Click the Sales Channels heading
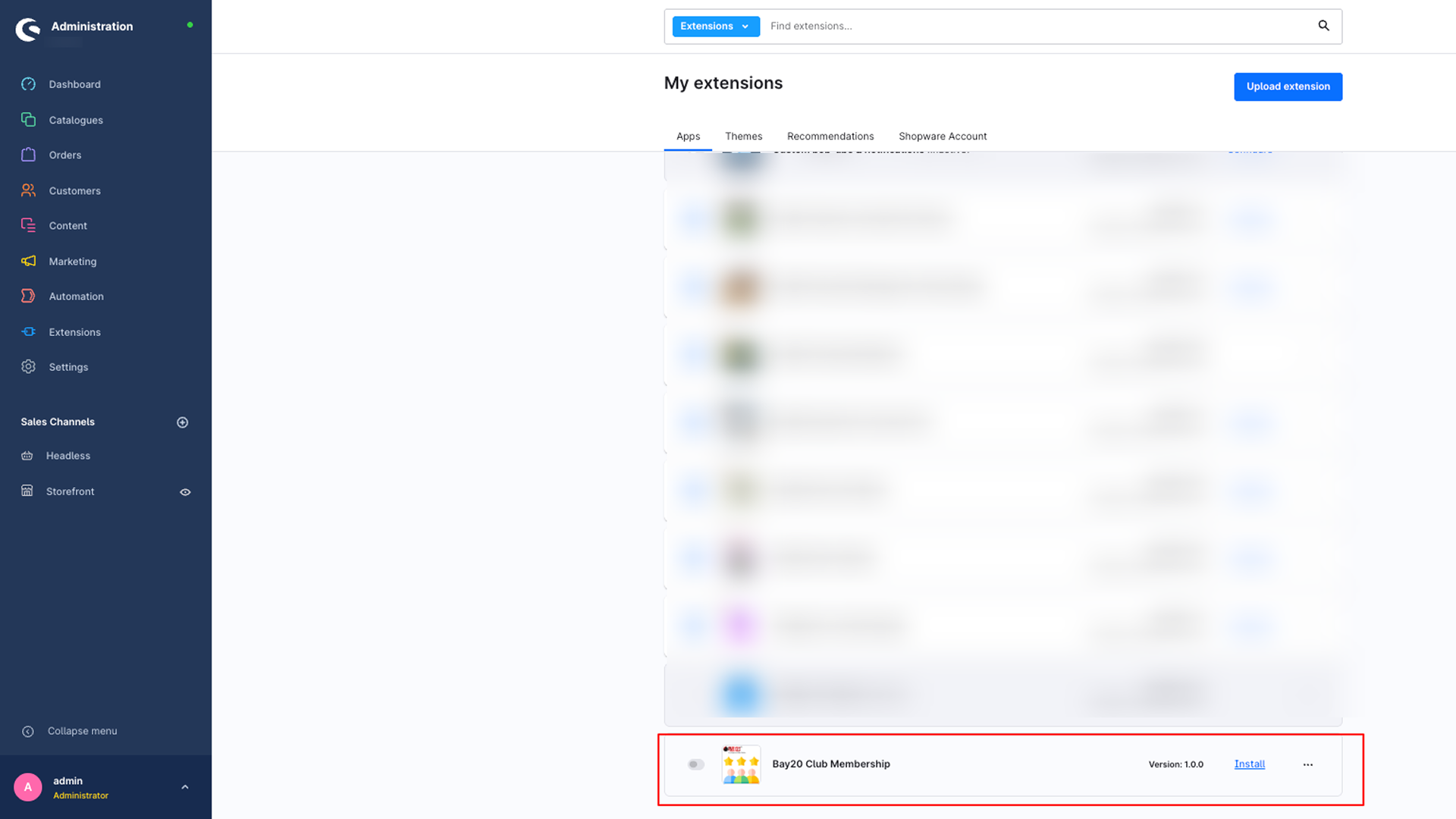Image resolution: width=1456 pixels, height=819 pixels. coord(58,422)
